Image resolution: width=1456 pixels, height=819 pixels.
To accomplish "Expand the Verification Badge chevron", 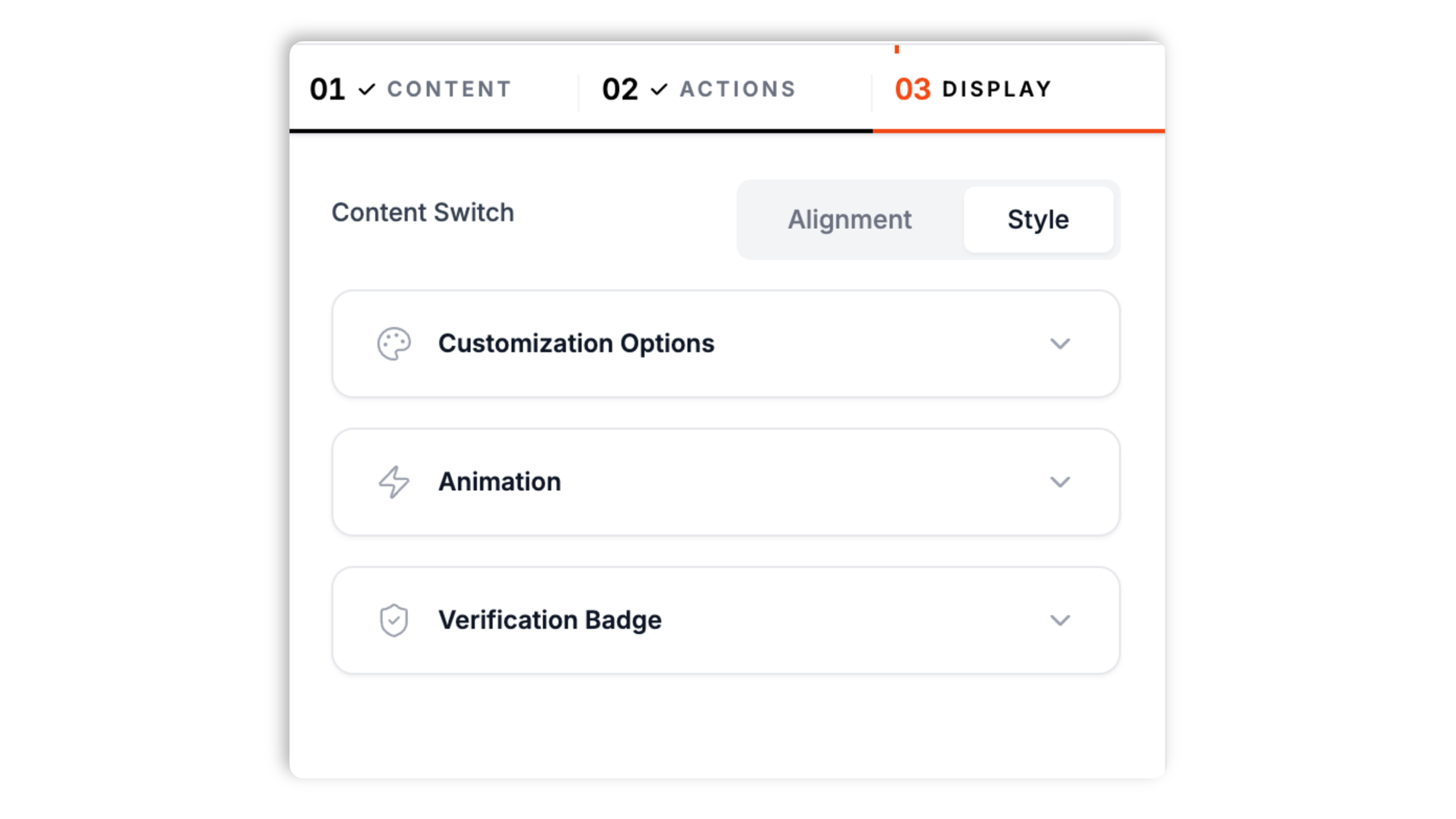I will click(x=1060, y=620).
